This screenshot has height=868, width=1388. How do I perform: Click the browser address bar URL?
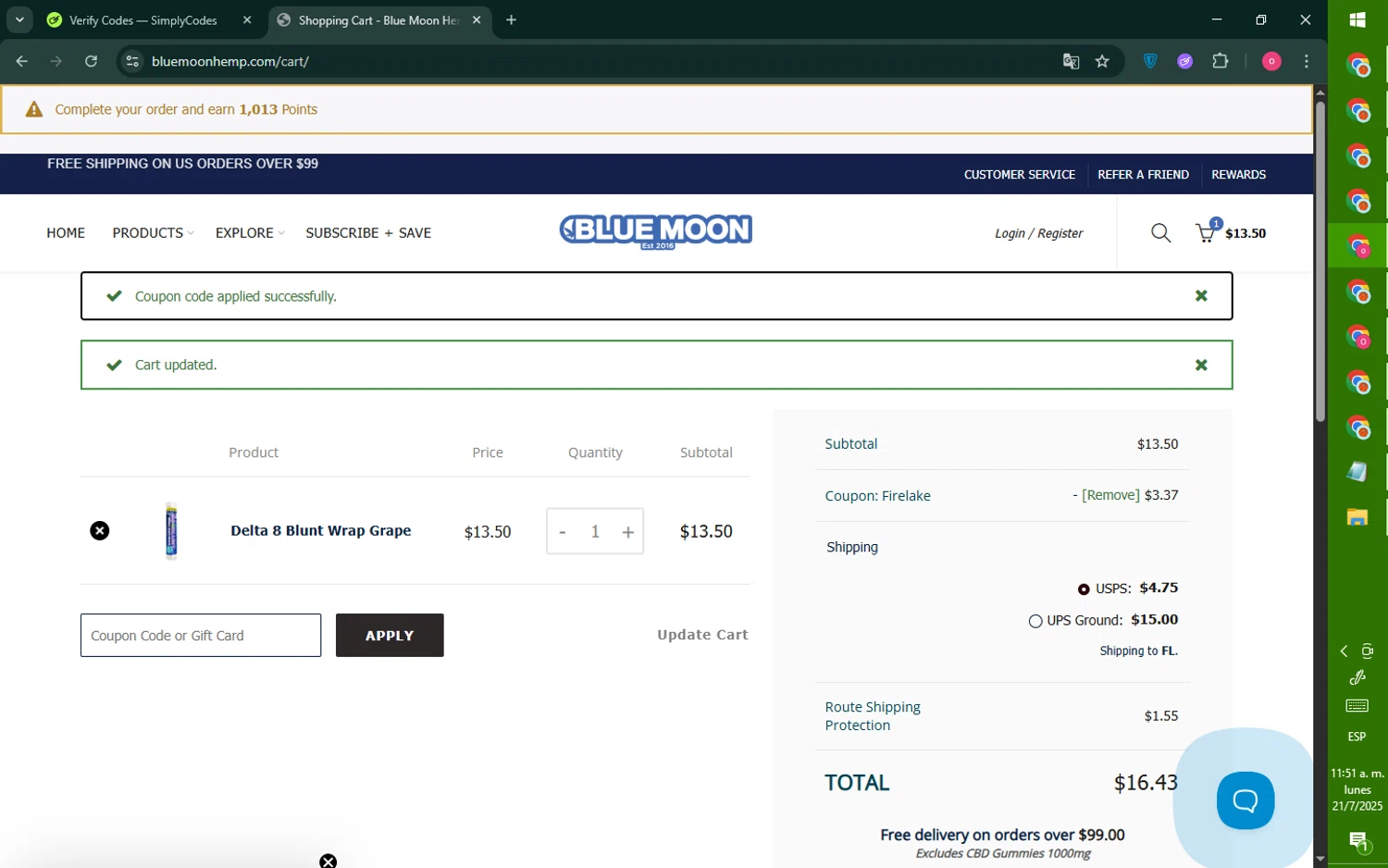[x=230, y=61]
